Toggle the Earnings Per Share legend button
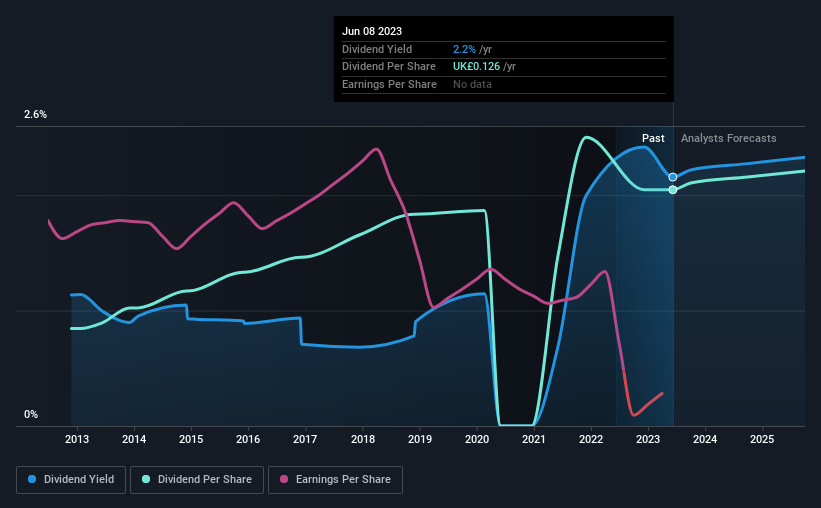The width and height of the screenshot is (821, 508). point(335,480)
